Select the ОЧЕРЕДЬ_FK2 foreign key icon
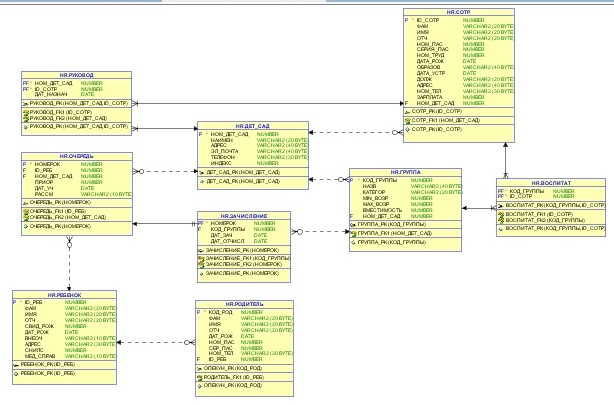The height and width of the screenshot is (405, 614). tap(26, 217)
